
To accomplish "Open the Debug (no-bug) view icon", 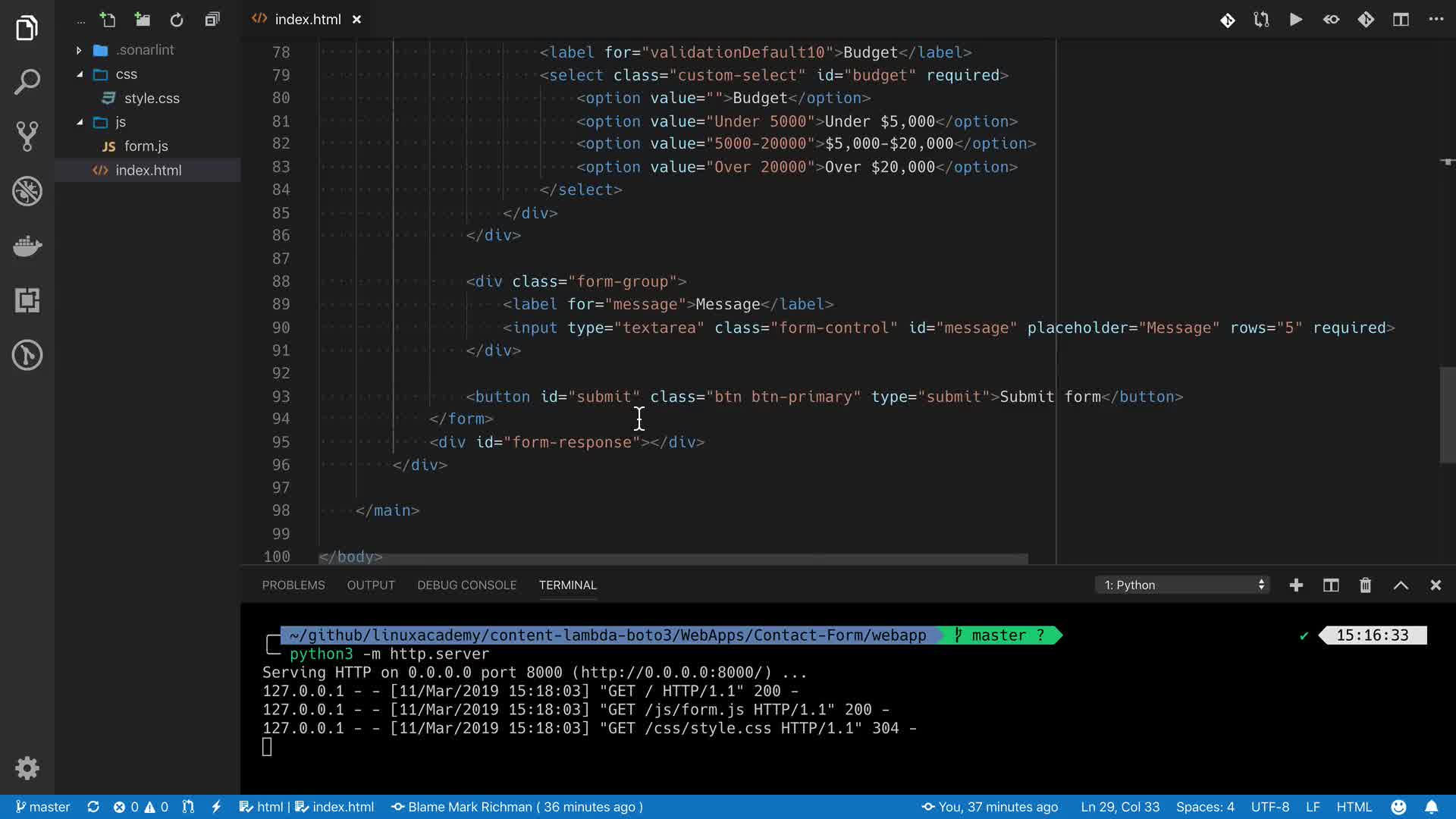I will (x=27, y=191).
